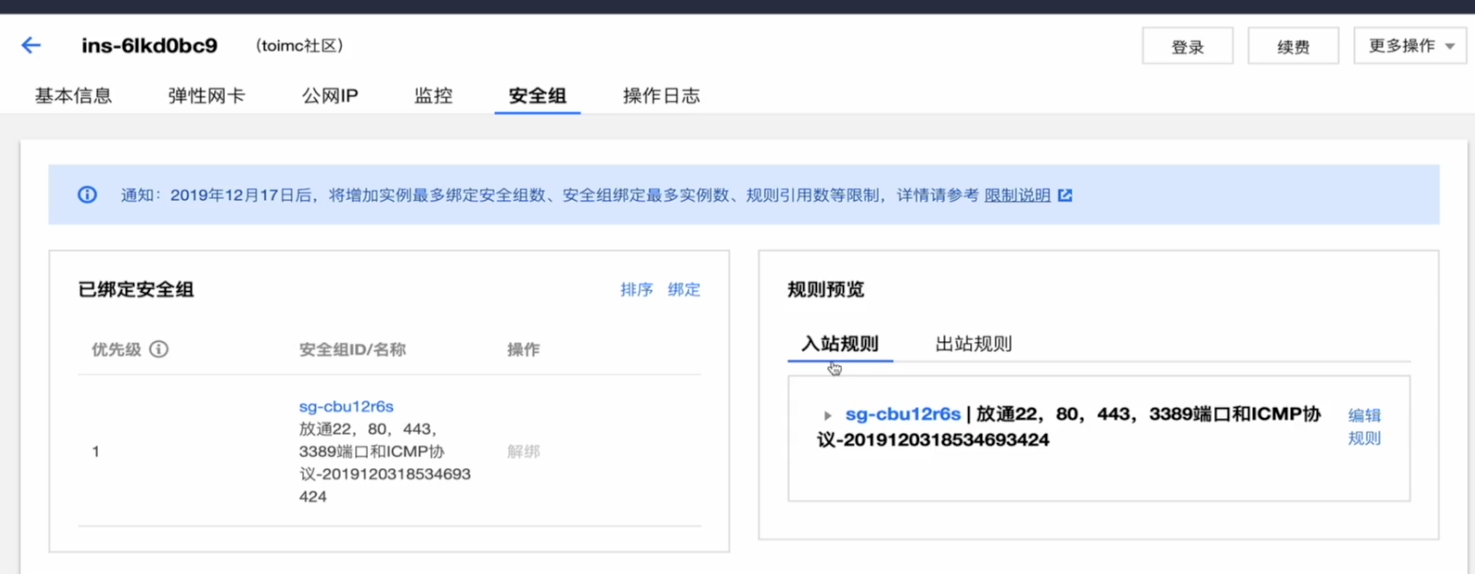This screenshot has width=1475, height=574.
Task: Click 绑定 to bind a security group
Action: pyautogui.click(x=684, y=290)
